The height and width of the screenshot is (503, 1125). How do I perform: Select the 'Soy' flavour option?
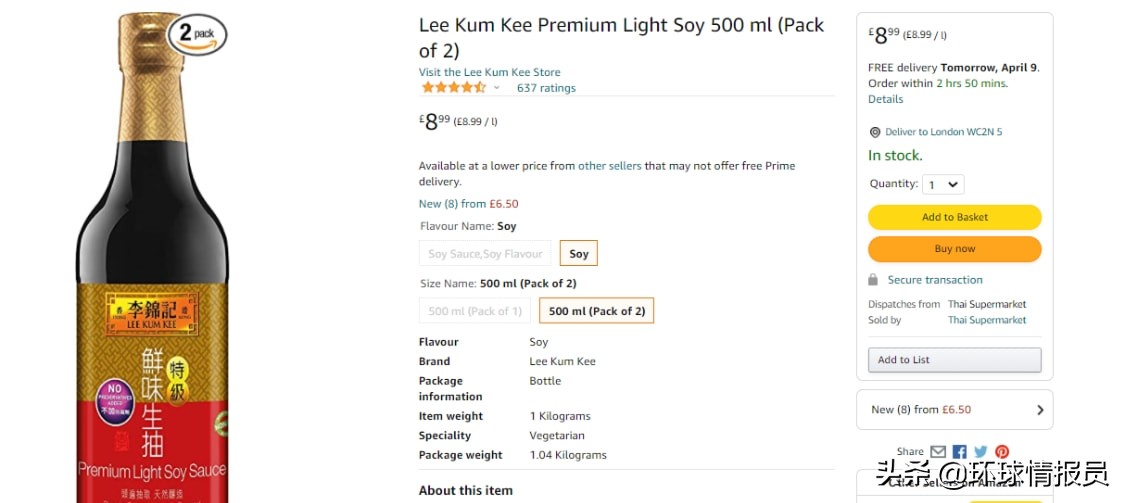(579, 254)
